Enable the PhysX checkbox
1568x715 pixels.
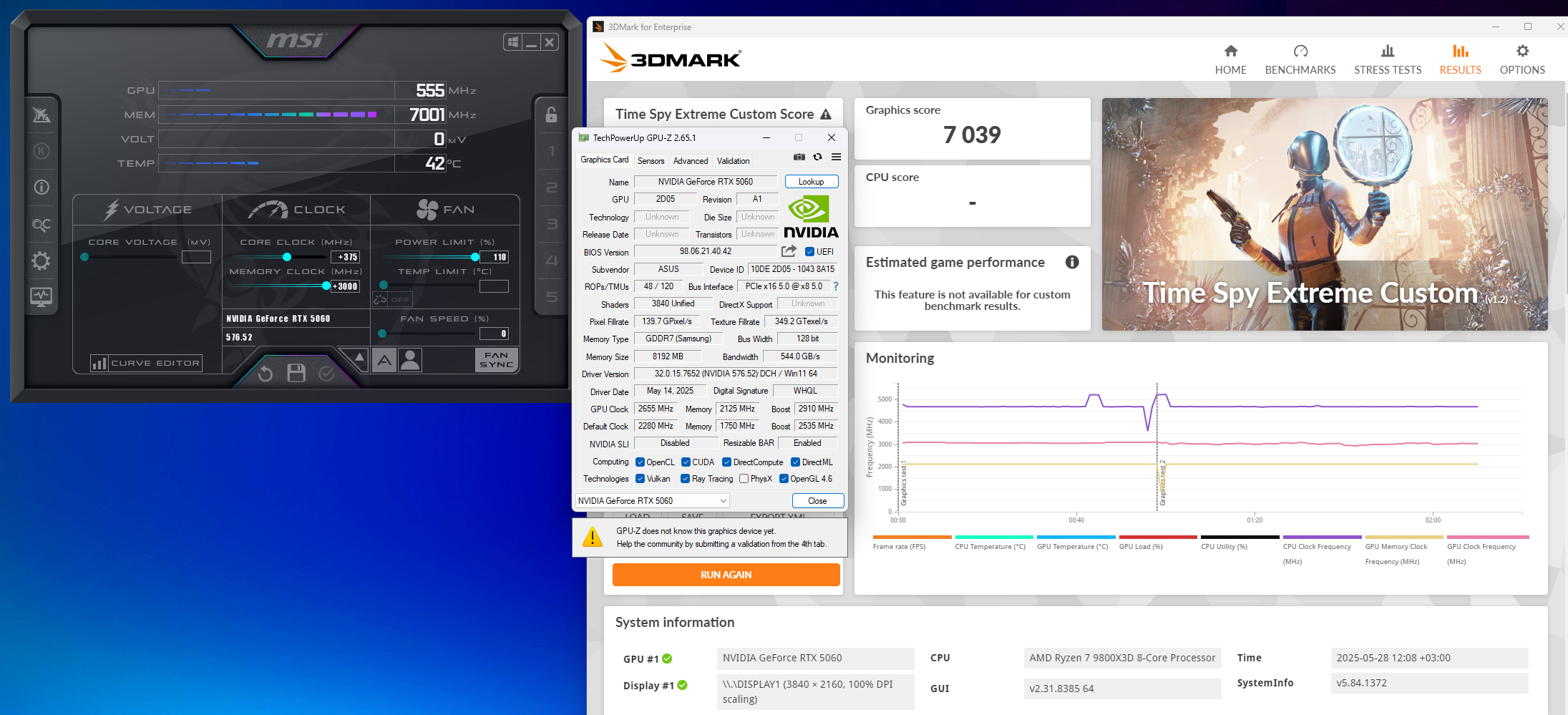(x=744, y=479)
